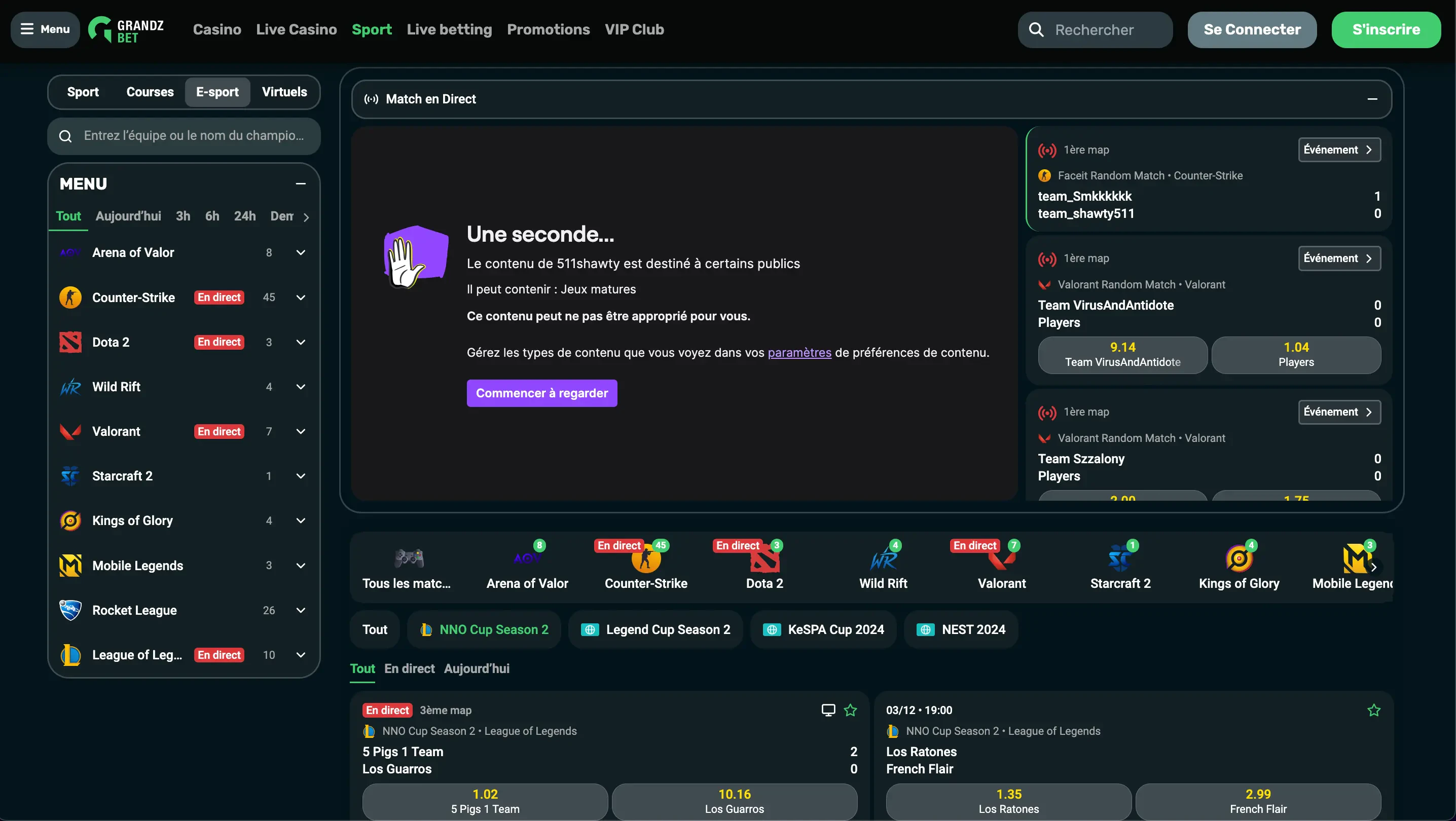Bet 1.04 on Players
This screenshot has height=821, width=1456.
(1296, 355)
